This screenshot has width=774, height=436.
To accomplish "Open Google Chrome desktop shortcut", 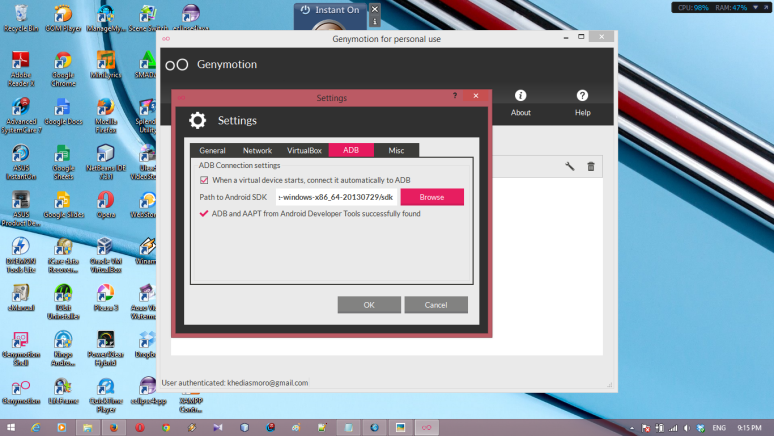I will coord(63,69).
